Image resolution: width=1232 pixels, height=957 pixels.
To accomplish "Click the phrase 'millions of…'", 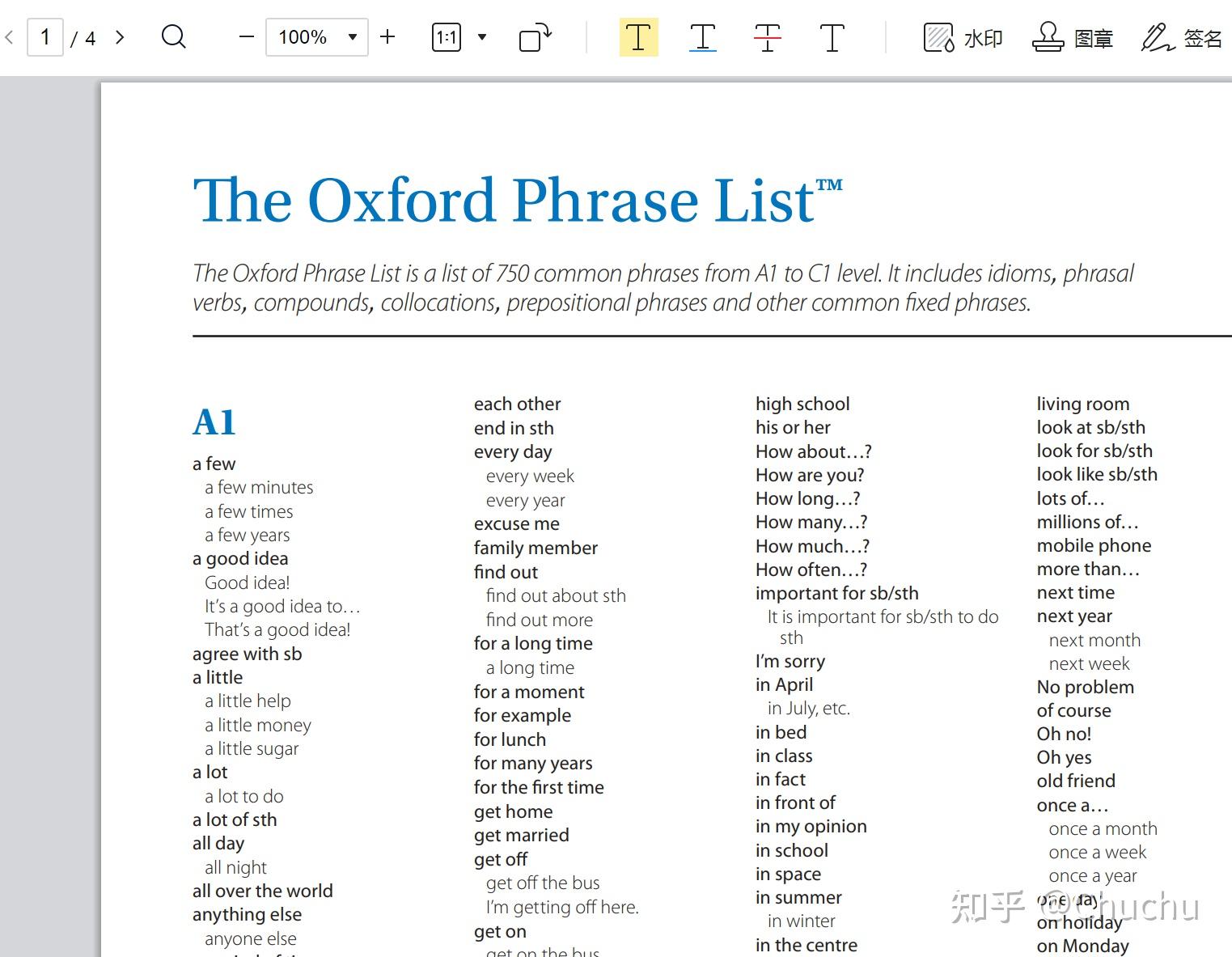I will pyautogui.click(x=1087, y=523).
